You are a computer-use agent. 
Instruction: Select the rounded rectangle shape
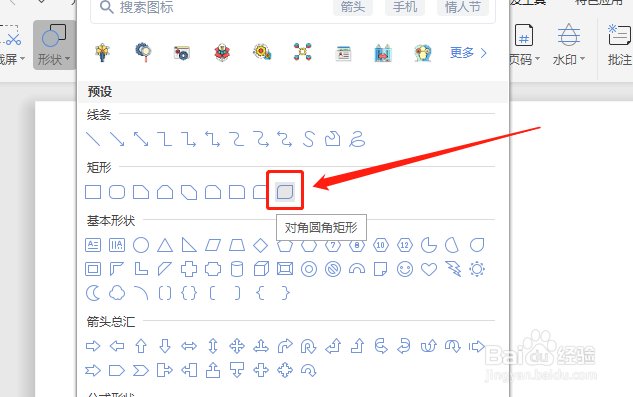(117, 192)
